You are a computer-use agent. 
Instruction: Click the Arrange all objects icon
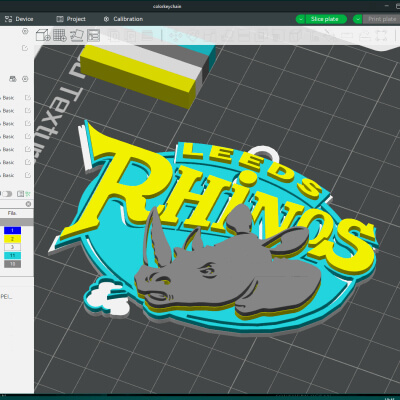coord(93,35)
